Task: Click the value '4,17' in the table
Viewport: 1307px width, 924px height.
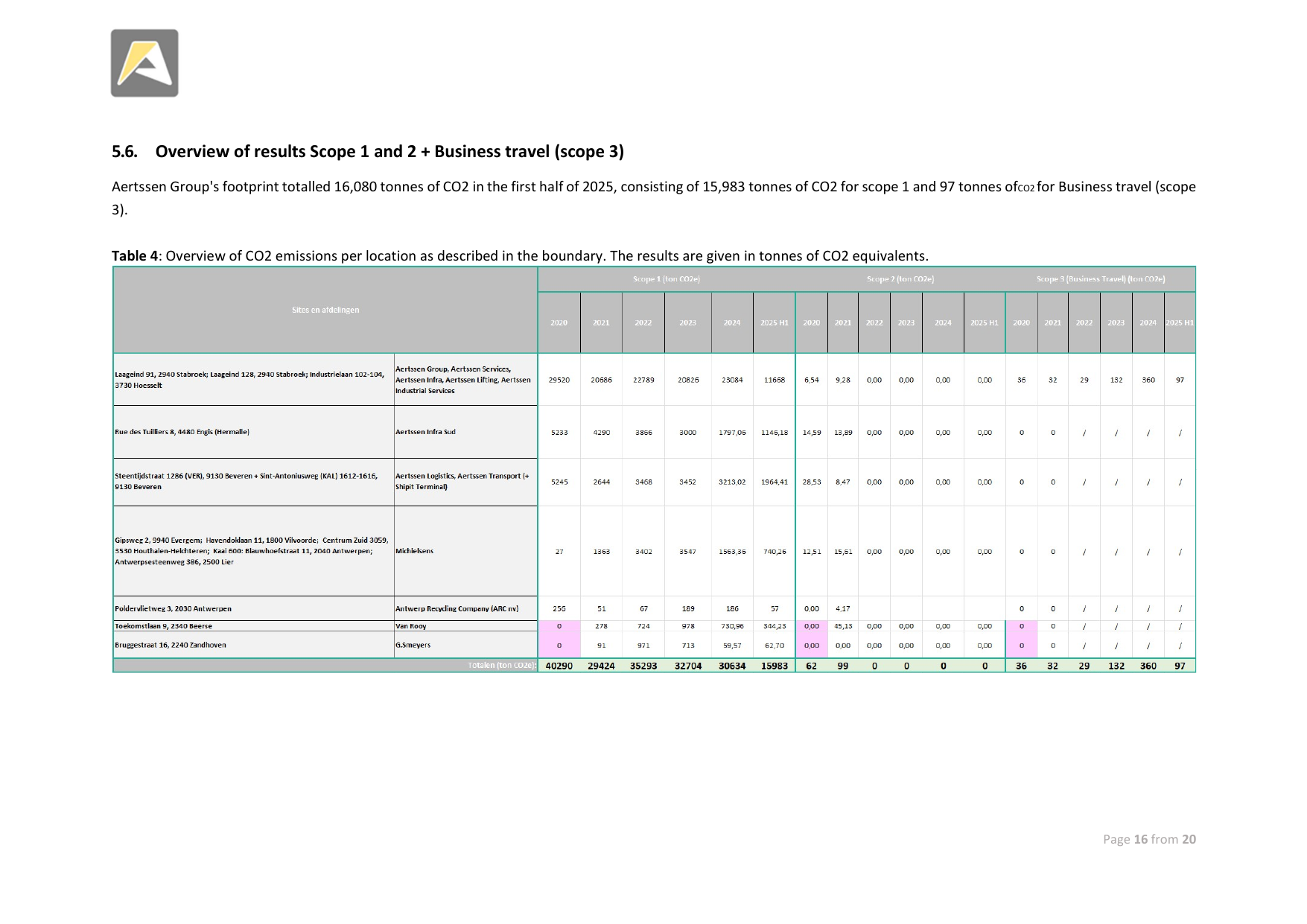Action: pyautogui.click(x=843, y=608)
